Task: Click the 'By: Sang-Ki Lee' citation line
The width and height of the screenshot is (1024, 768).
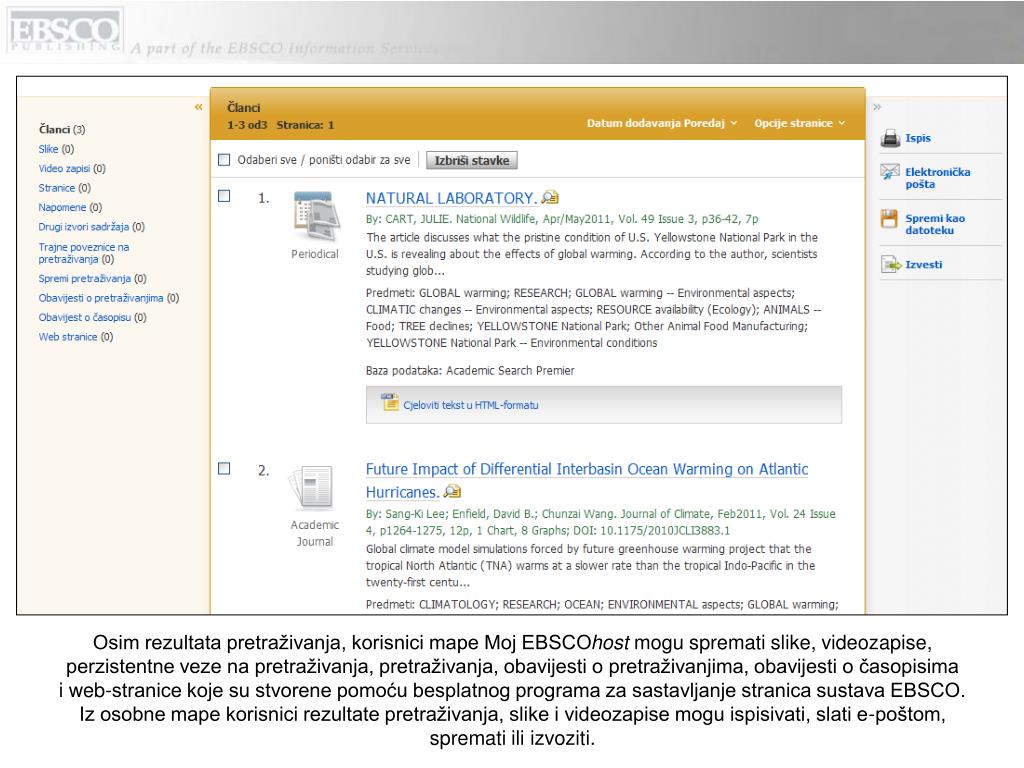Action: point(600,522)
